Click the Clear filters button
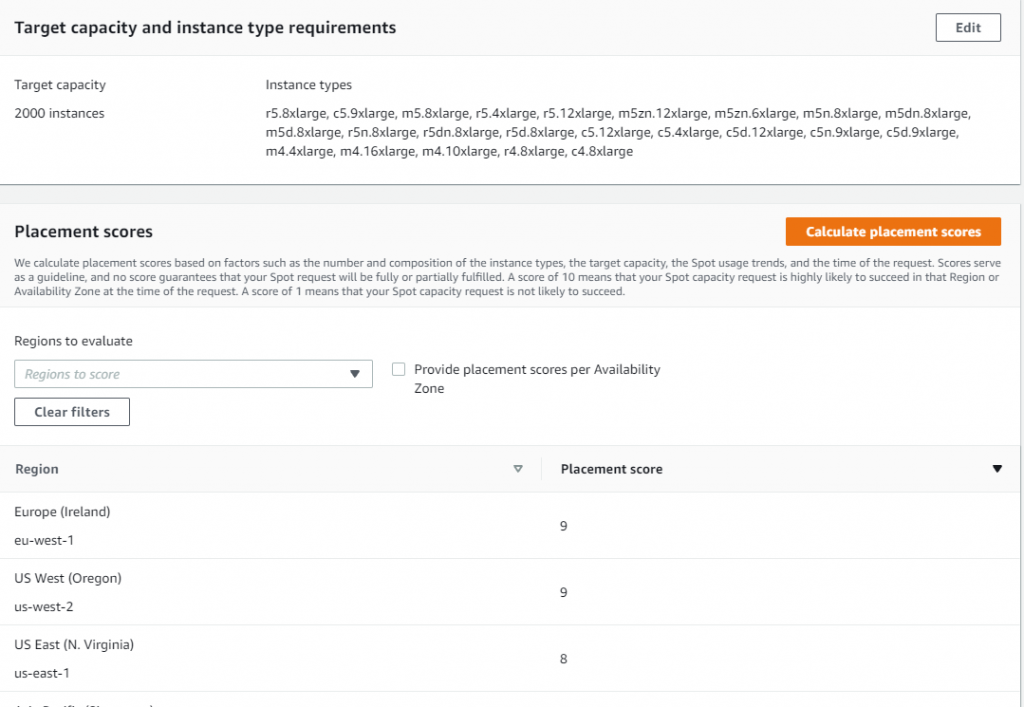This screenshot has width=1024, height=707. pyautogui.click(x=71, y=411)
